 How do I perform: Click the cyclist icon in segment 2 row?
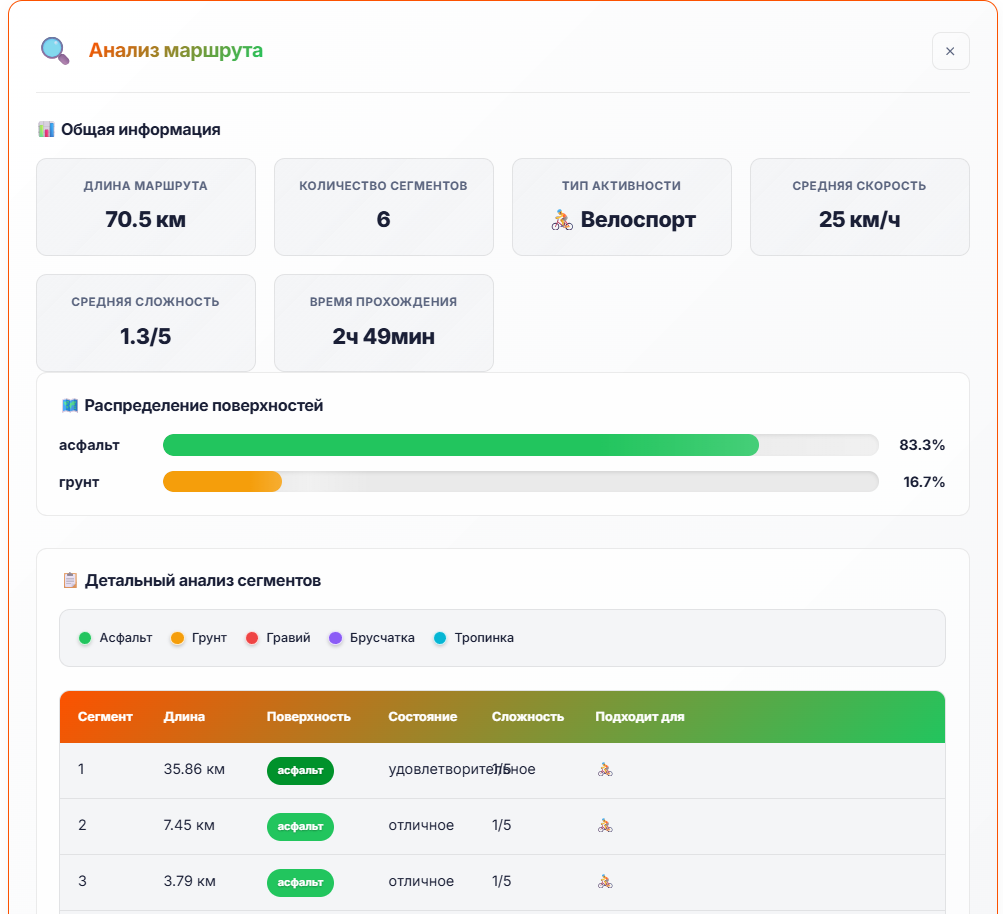click(604, 826)
